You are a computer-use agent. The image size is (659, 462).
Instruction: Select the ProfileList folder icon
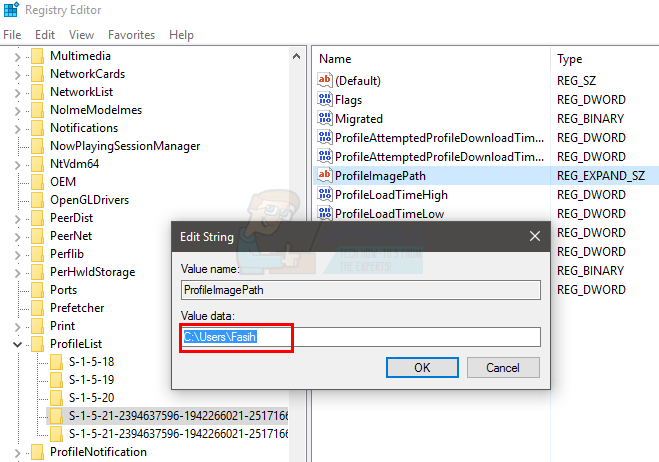(37, 344)
